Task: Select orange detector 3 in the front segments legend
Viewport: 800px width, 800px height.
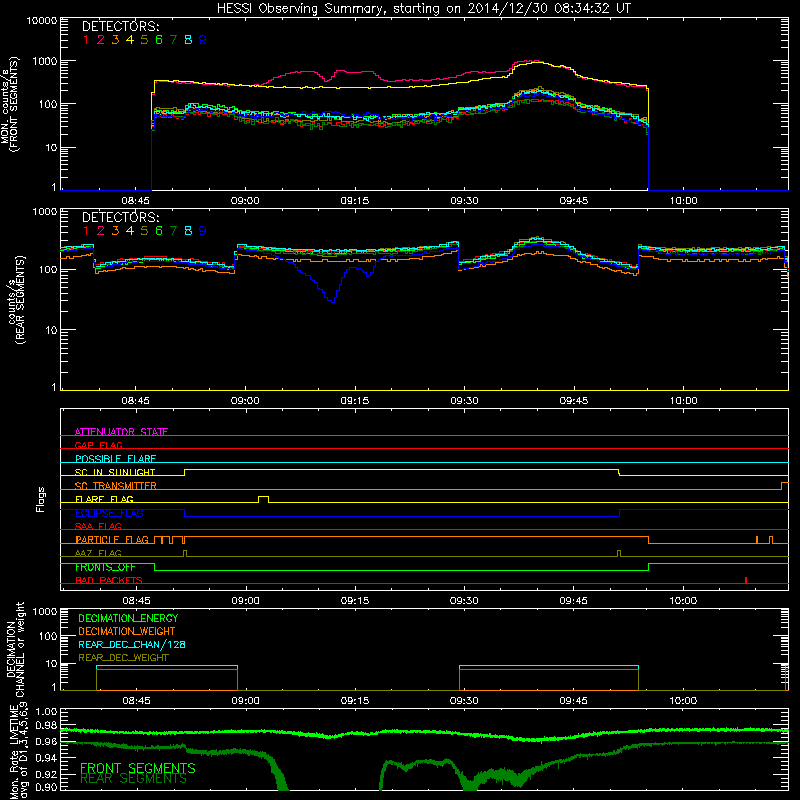Action: tap(115, 40)
